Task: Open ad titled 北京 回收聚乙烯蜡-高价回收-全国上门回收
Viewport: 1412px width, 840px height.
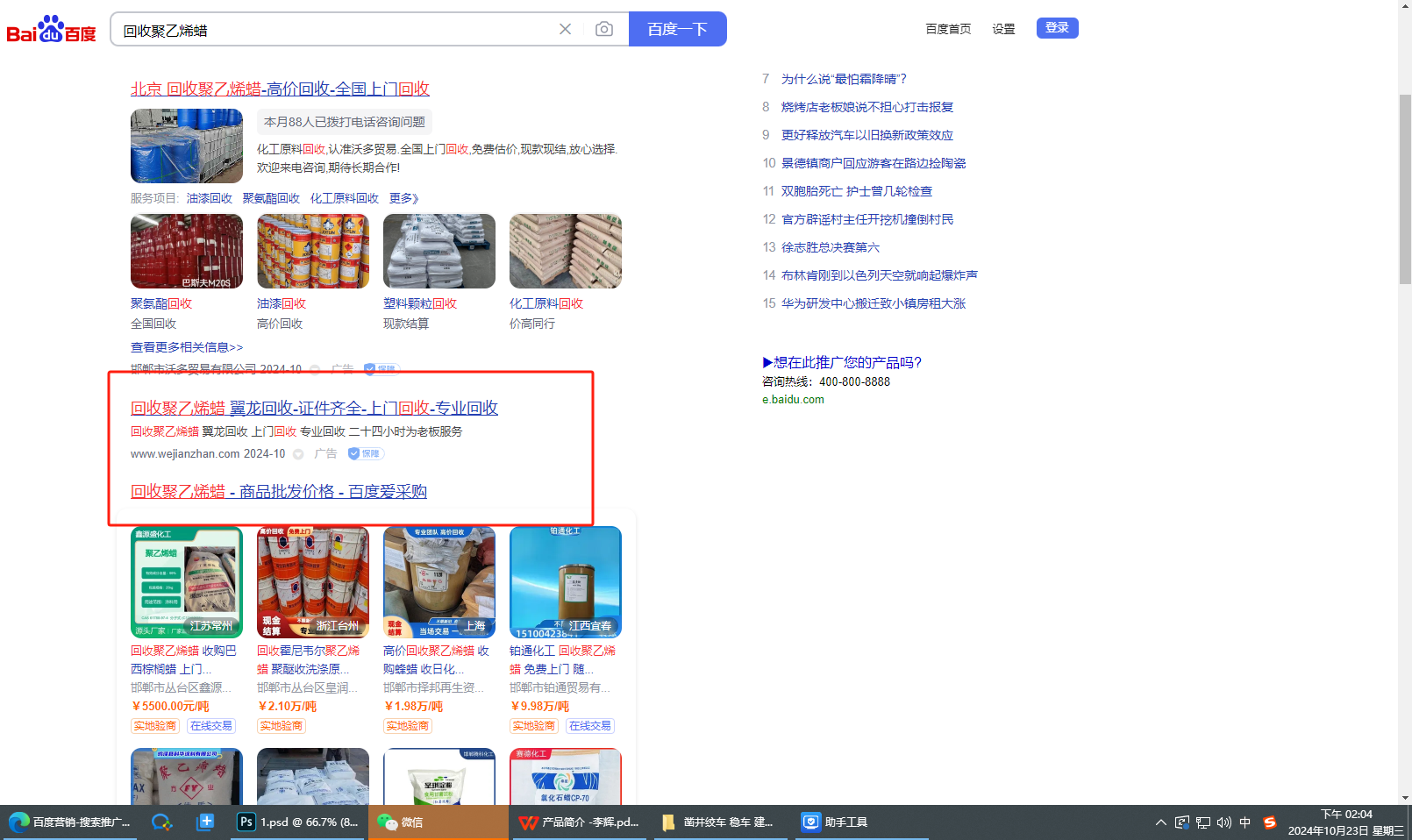Action: point(280,89)
